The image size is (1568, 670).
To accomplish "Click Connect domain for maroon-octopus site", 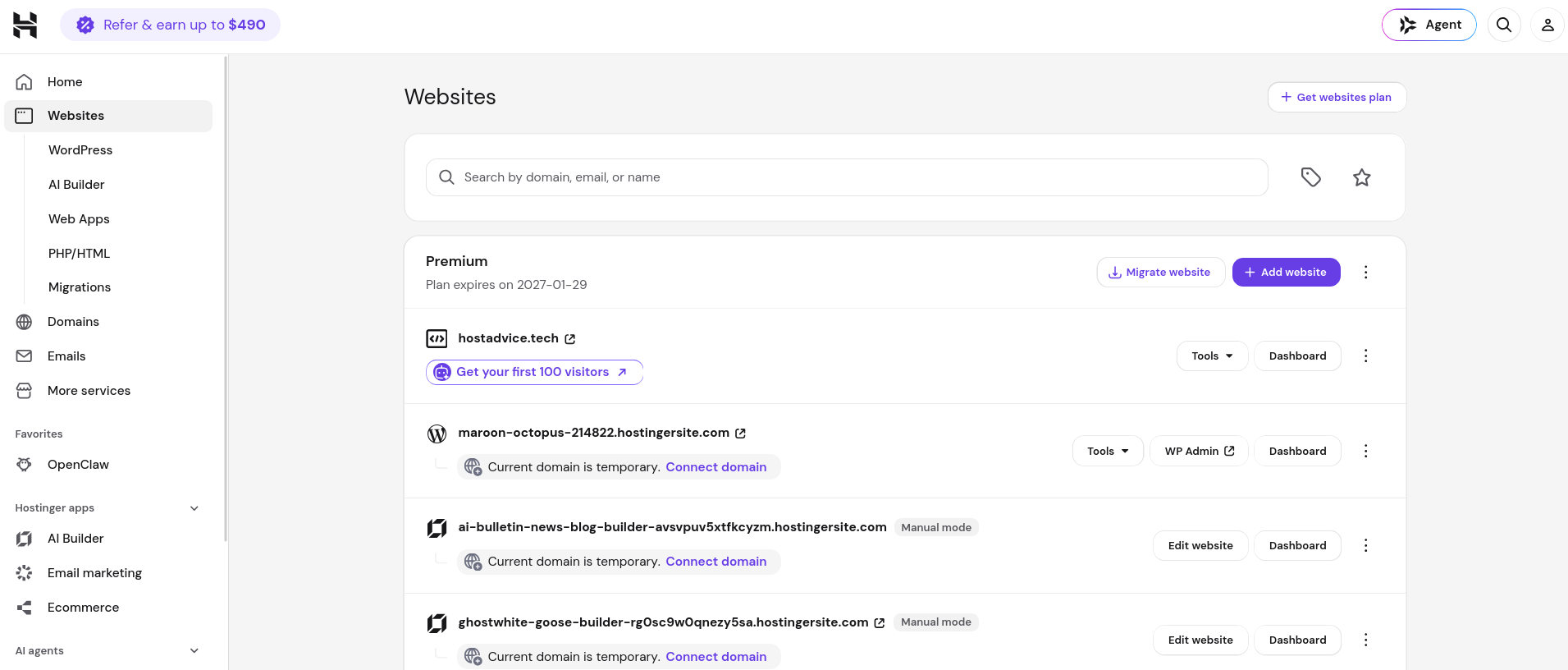I will click(x=715, y=467).
